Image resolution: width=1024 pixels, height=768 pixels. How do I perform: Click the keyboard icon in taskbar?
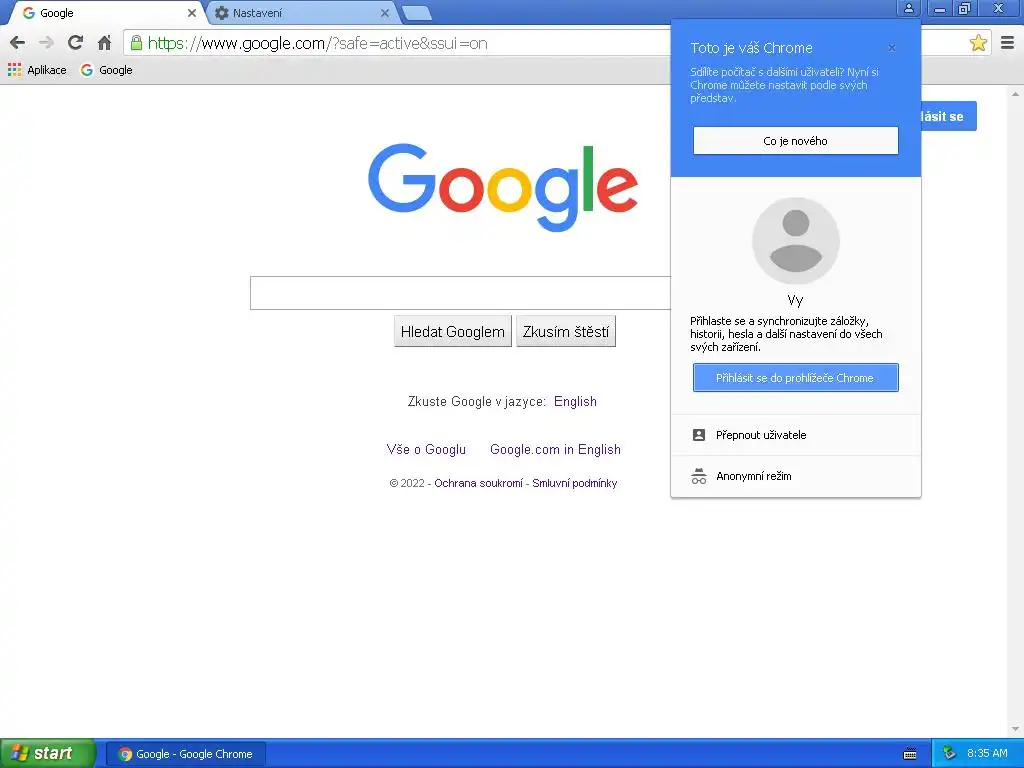(910, 754)
